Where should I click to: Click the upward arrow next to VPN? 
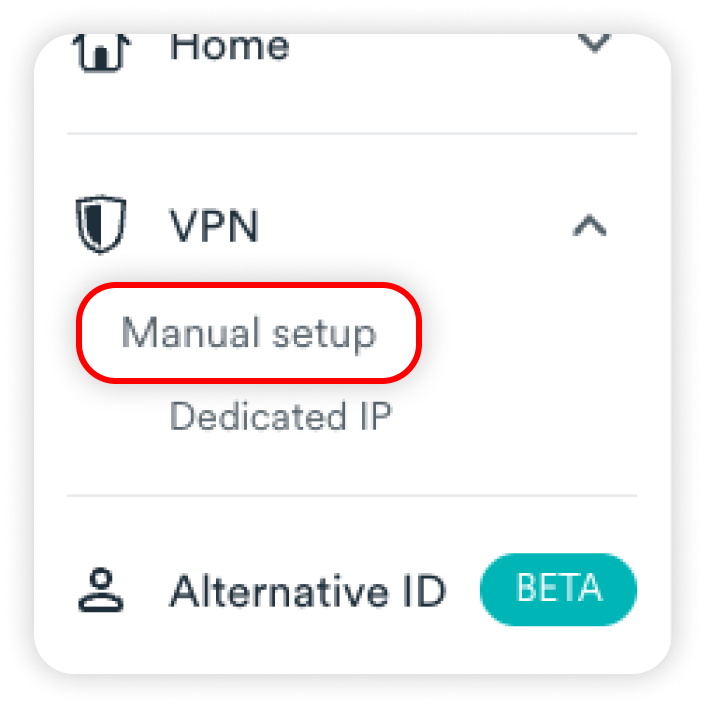click(x=590, y=225)
